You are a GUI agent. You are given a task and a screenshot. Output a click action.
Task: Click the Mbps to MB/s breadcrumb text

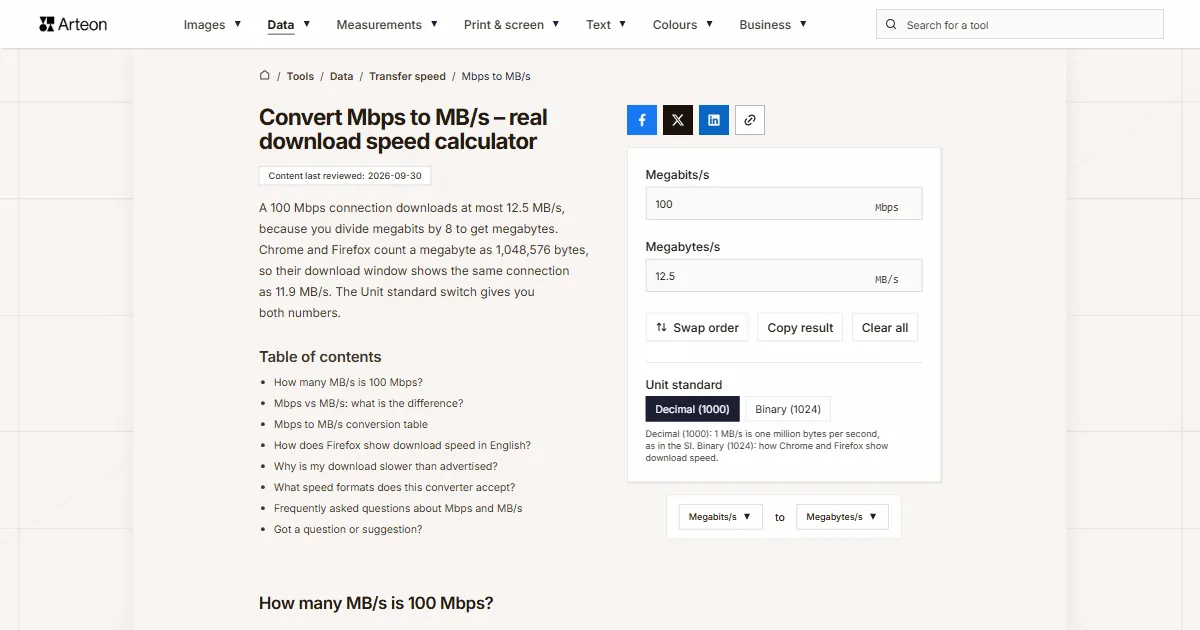tap(496, 76)
